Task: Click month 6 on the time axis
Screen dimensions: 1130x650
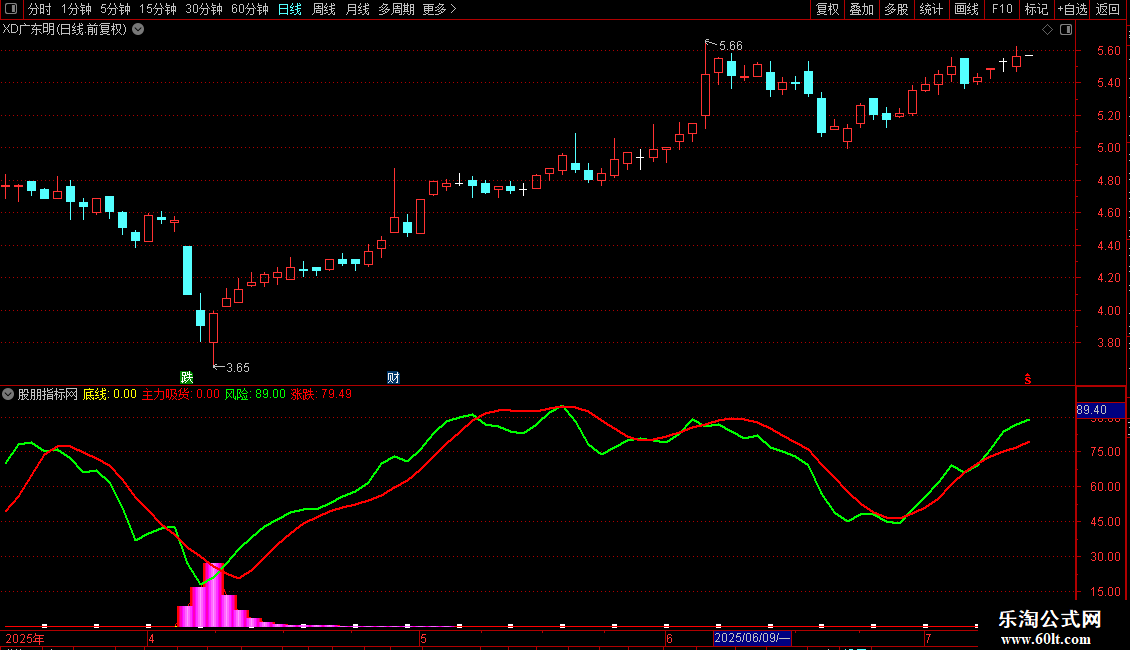Action: click(x=669, y=638)
